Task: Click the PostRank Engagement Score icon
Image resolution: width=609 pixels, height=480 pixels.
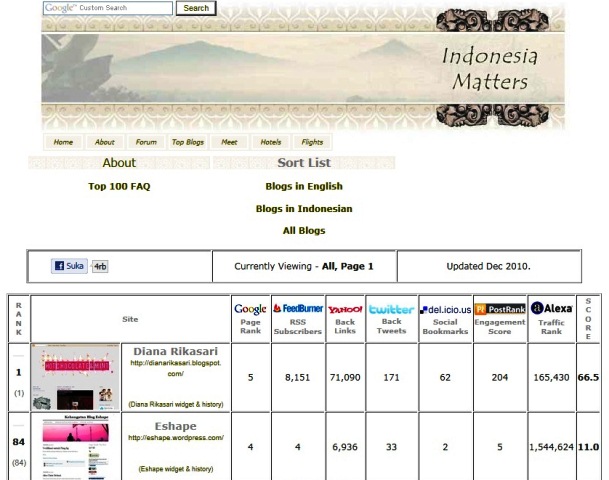Action: pos(499,309)
